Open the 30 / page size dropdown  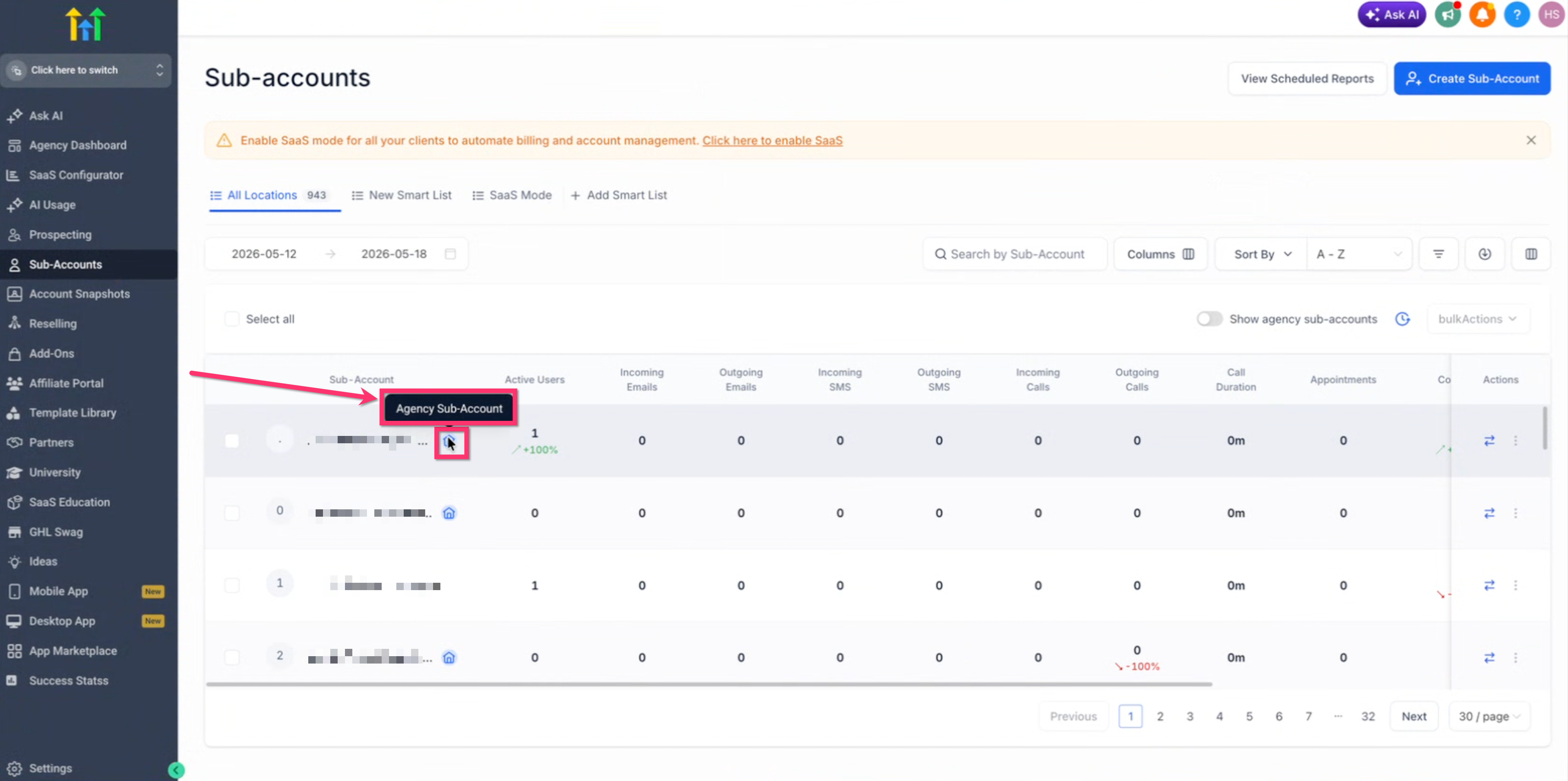pyautogui.click(x=1489, y=716)
